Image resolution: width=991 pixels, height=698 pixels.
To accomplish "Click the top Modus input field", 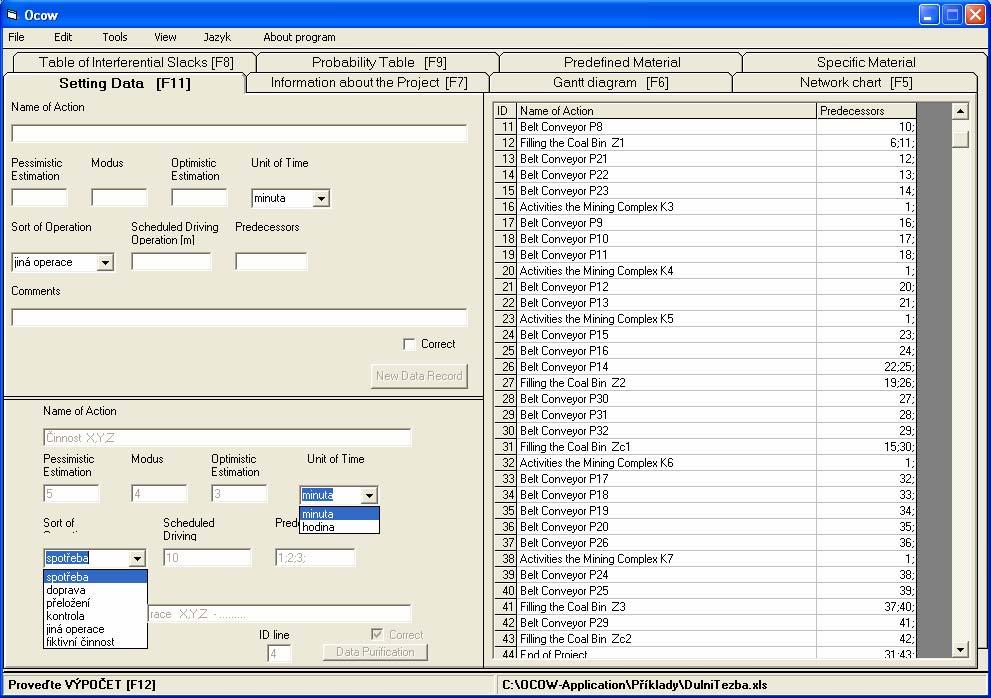I will coord(119,198).
